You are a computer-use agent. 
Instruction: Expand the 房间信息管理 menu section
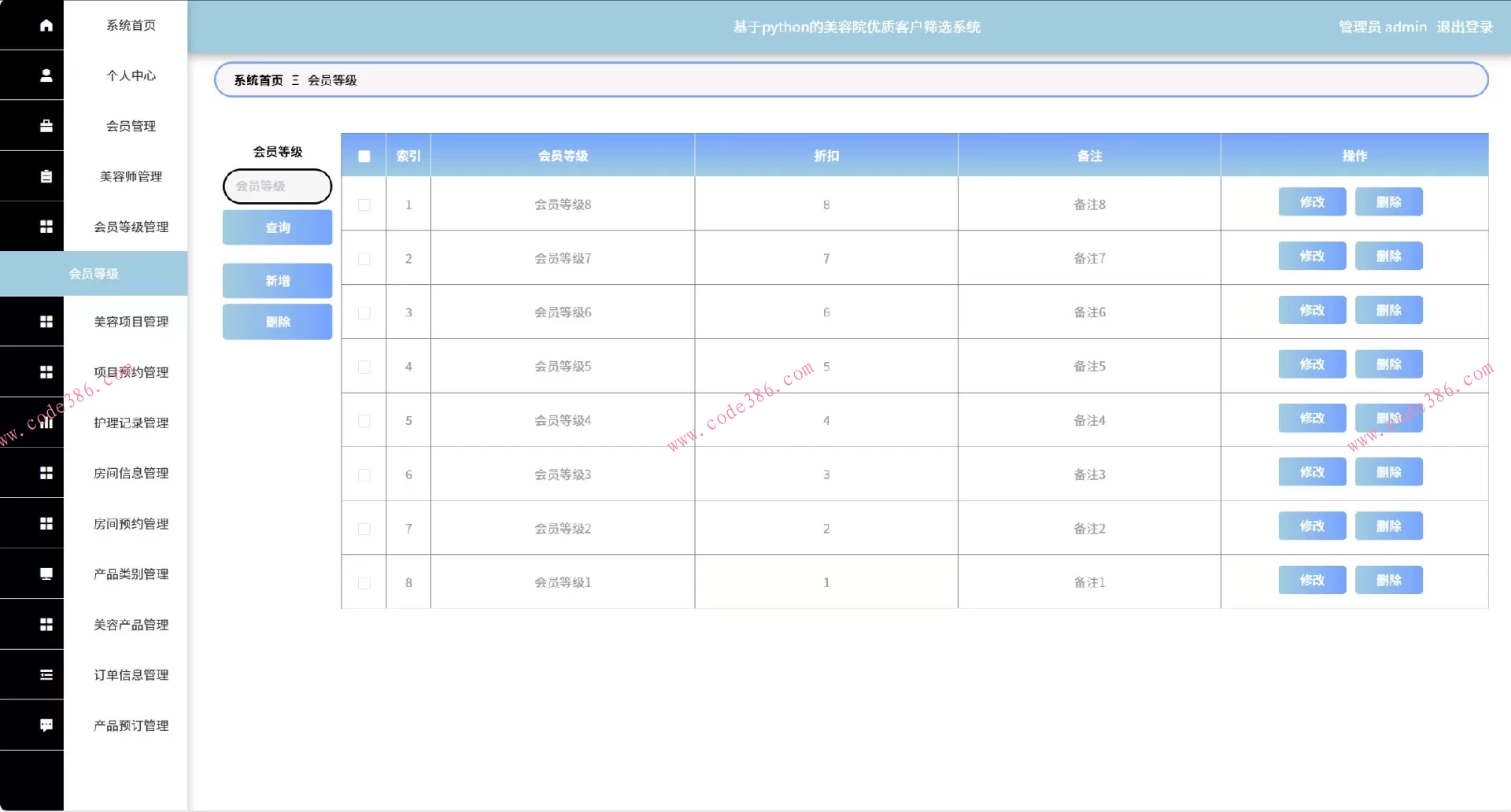131,473
